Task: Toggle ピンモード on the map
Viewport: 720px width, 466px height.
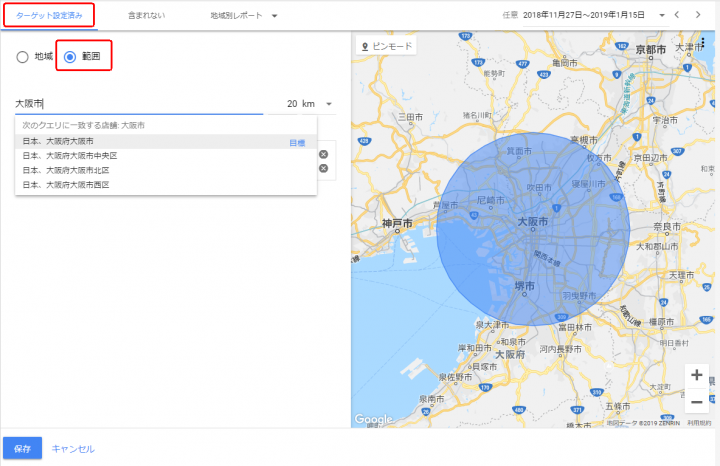Action: point(387,46)
